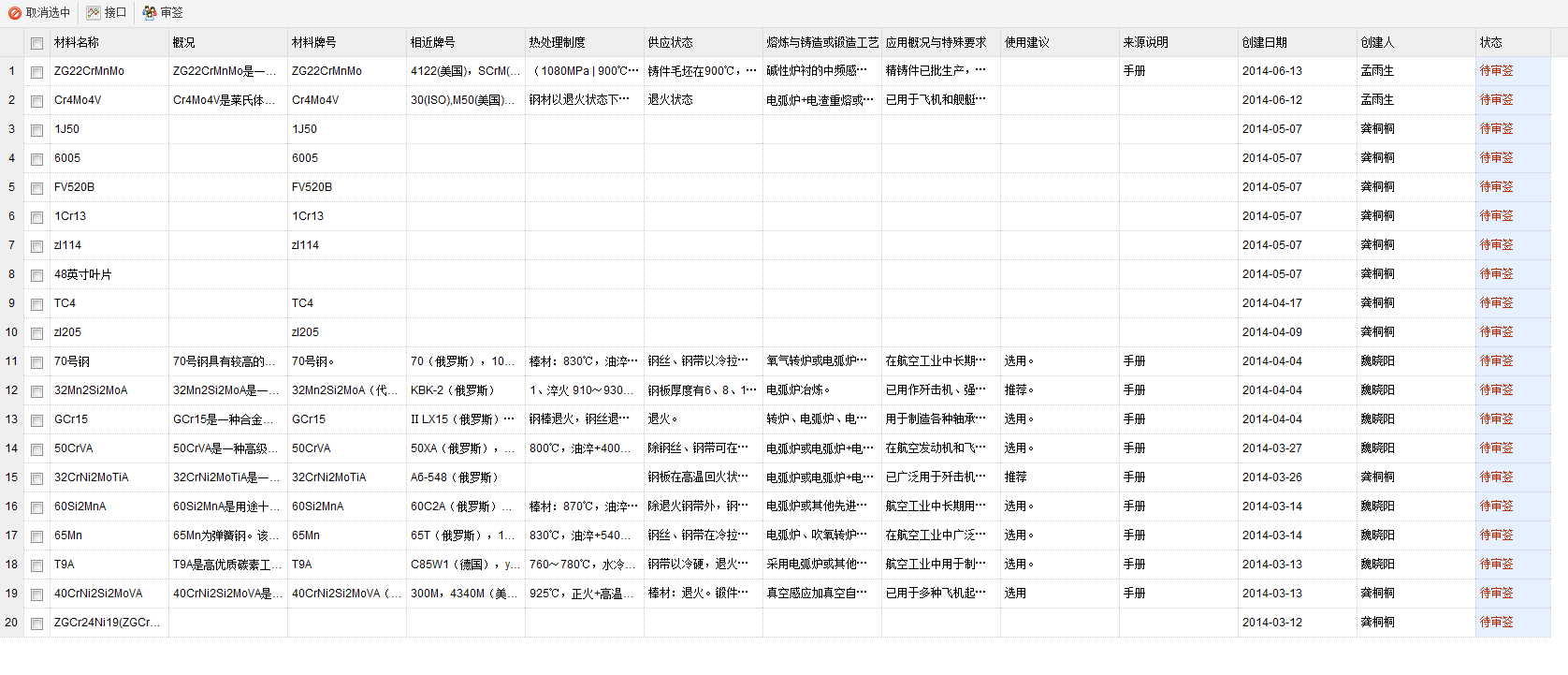Open 待审签 link for ZG22CrMnMo row
This screenshot has height=675, width=1568.
click(1496, 71)
